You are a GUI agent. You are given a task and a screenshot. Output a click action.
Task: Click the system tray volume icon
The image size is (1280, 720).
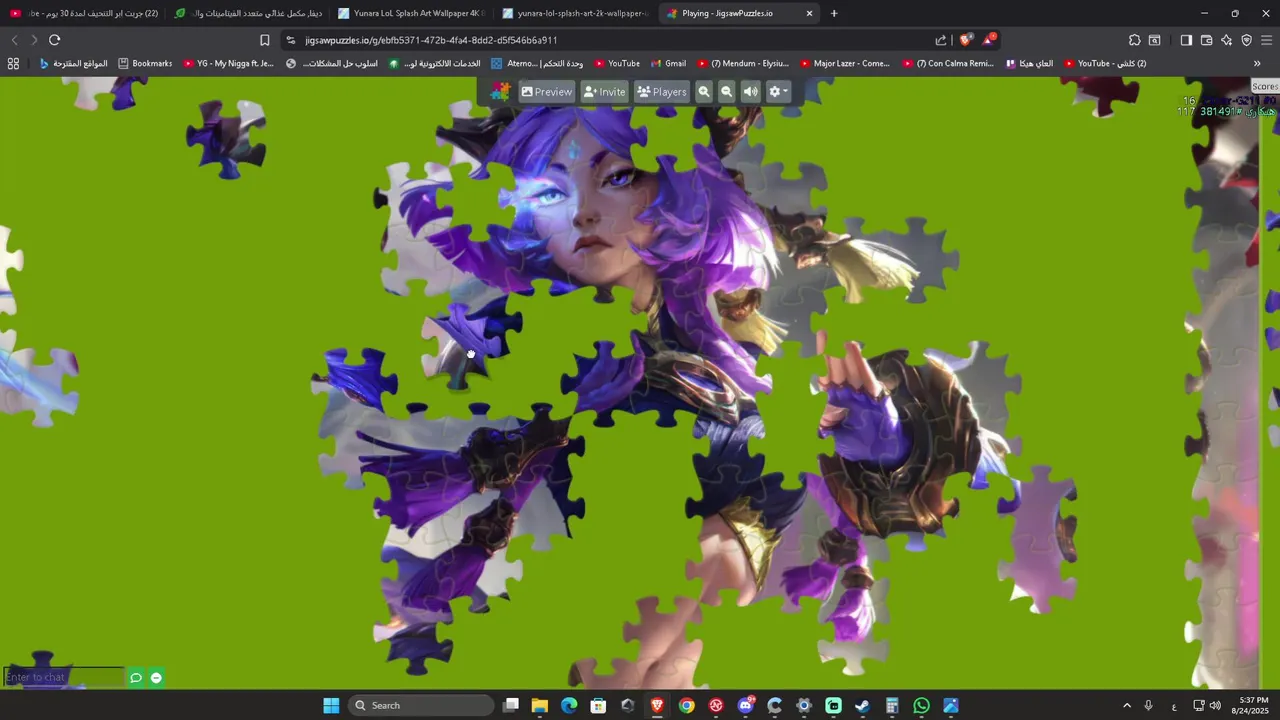tap(1215, 705)
